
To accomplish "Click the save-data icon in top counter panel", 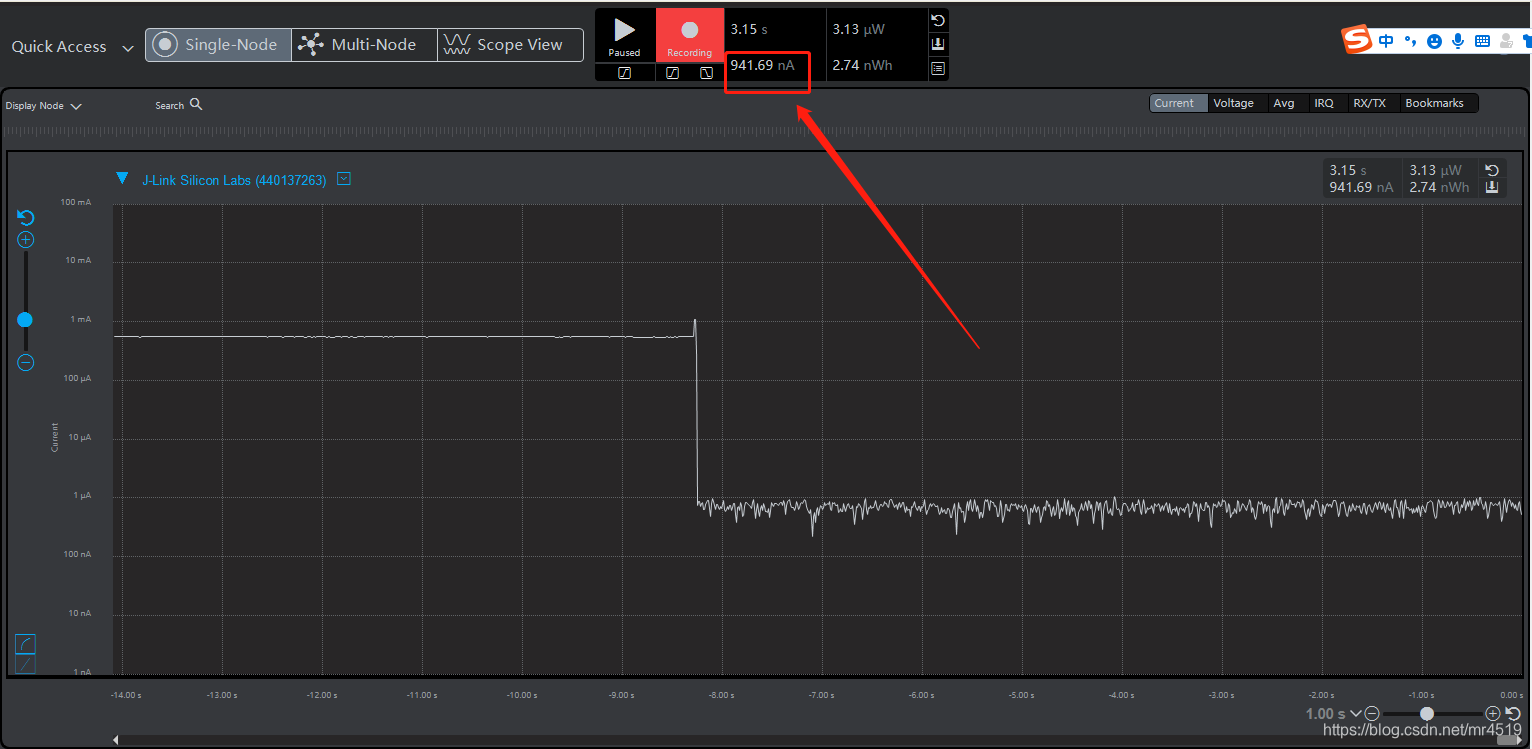I will click(x=937, y=45).
